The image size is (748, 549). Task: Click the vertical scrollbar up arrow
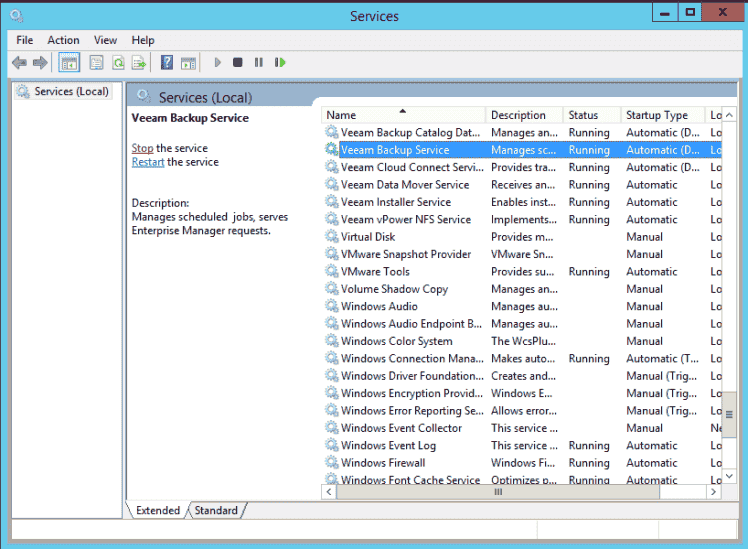tap(729, 115)
